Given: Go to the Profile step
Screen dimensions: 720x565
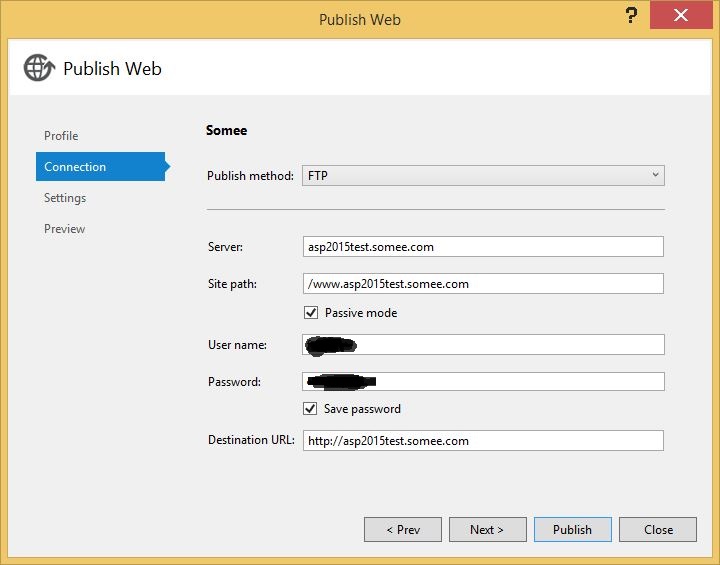Looking at the screenshot, I should (61, 136).
